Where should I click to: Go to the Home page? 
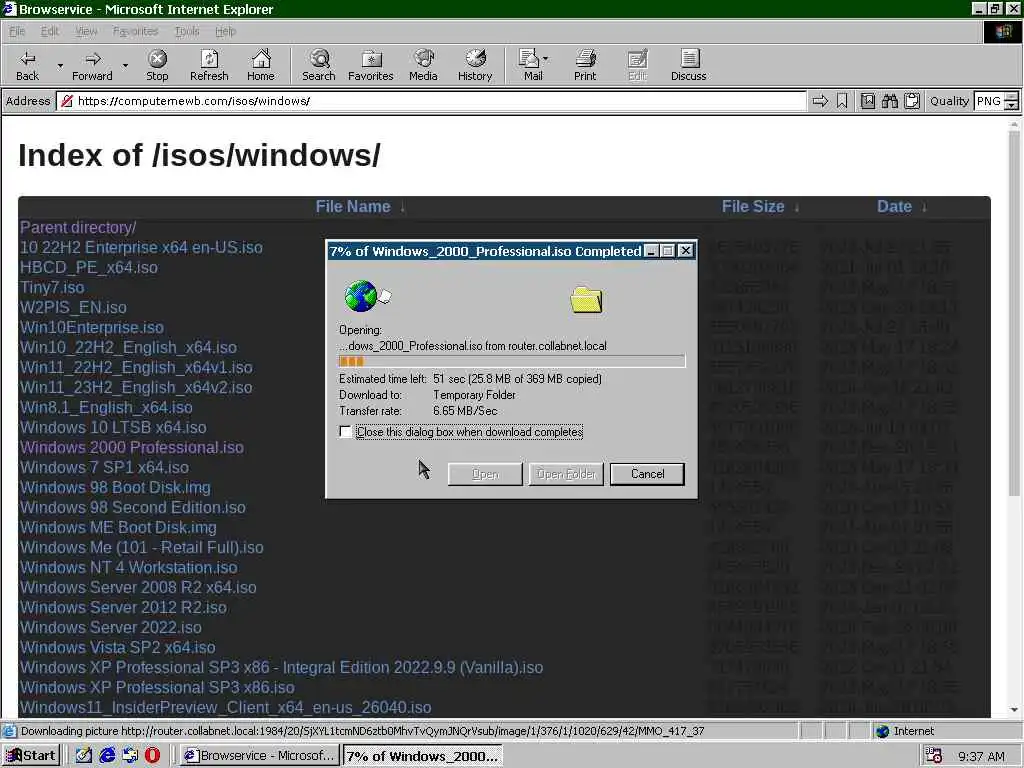261,65
